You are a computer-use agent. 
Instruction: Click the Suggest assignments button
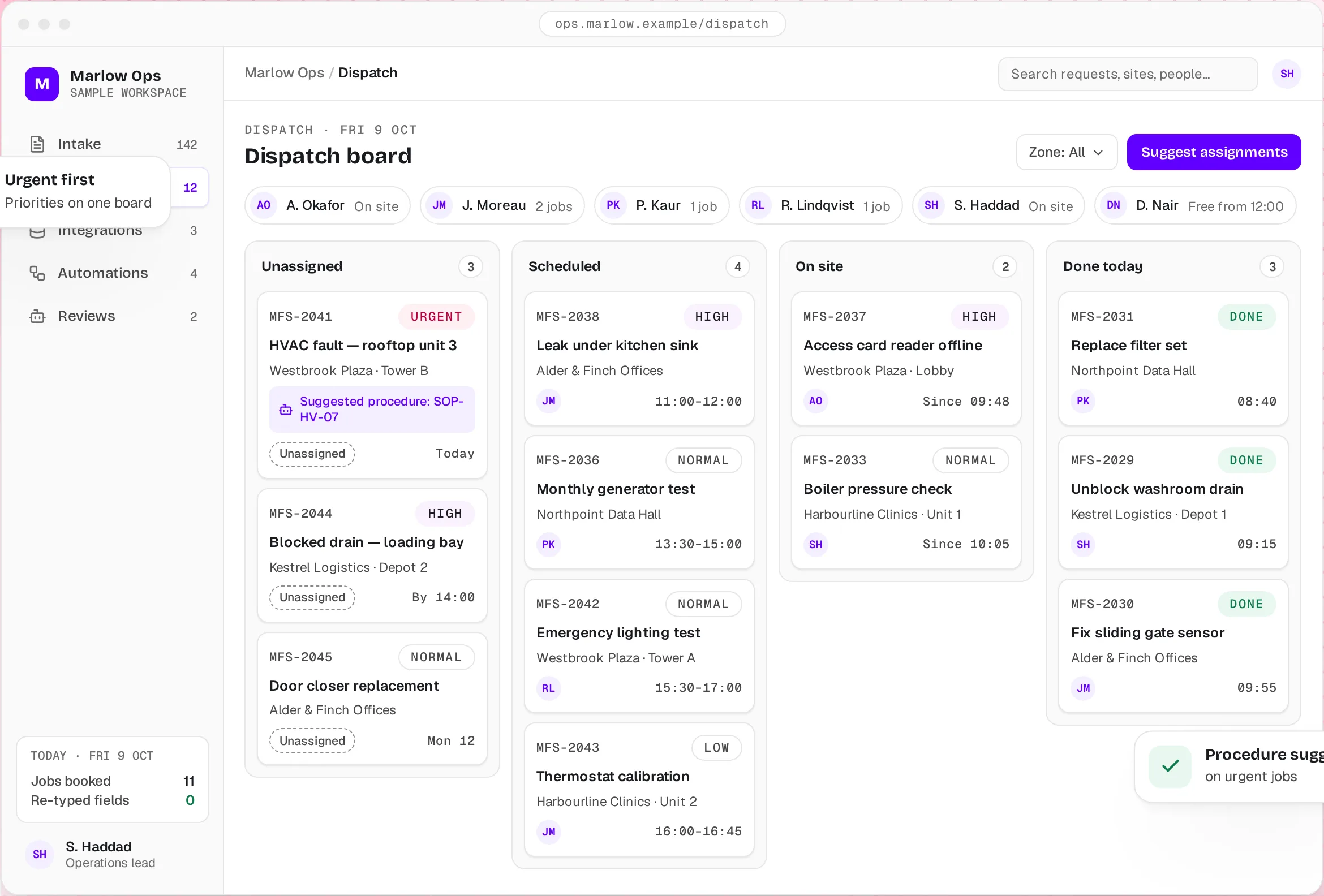pyautogui.click(x=1214, y=152)
